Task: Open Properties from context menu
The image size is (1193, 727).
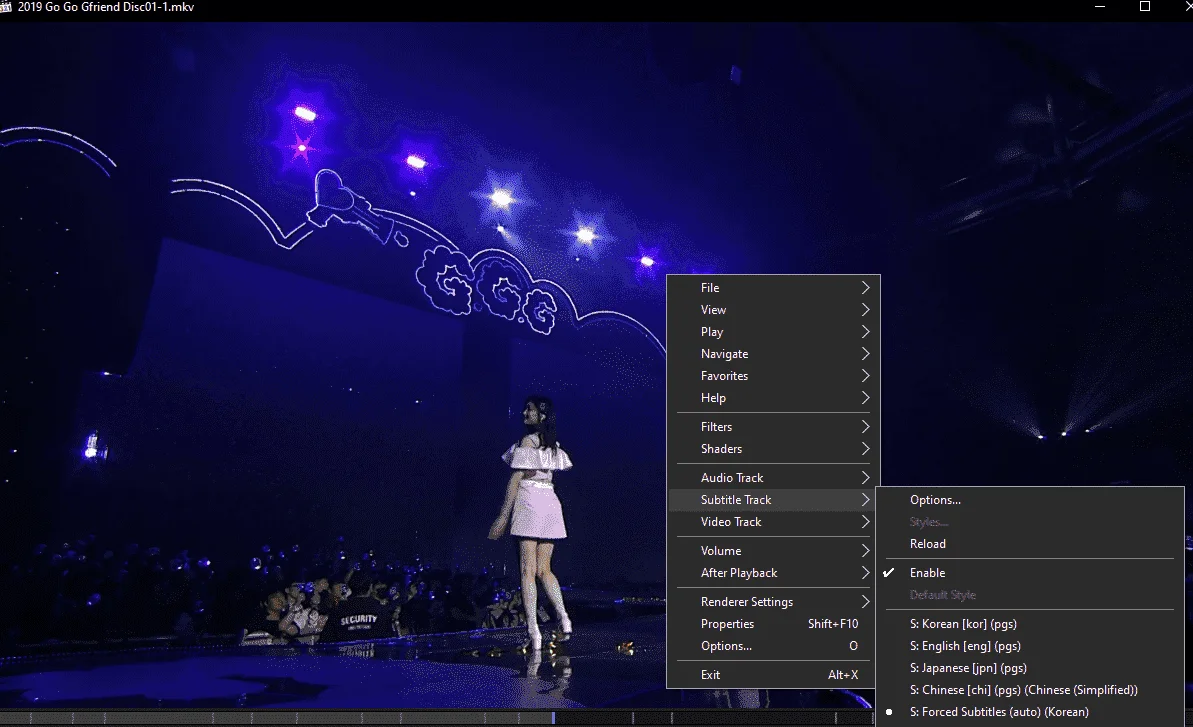Action: pyautogui.click(x=773, y=624)
